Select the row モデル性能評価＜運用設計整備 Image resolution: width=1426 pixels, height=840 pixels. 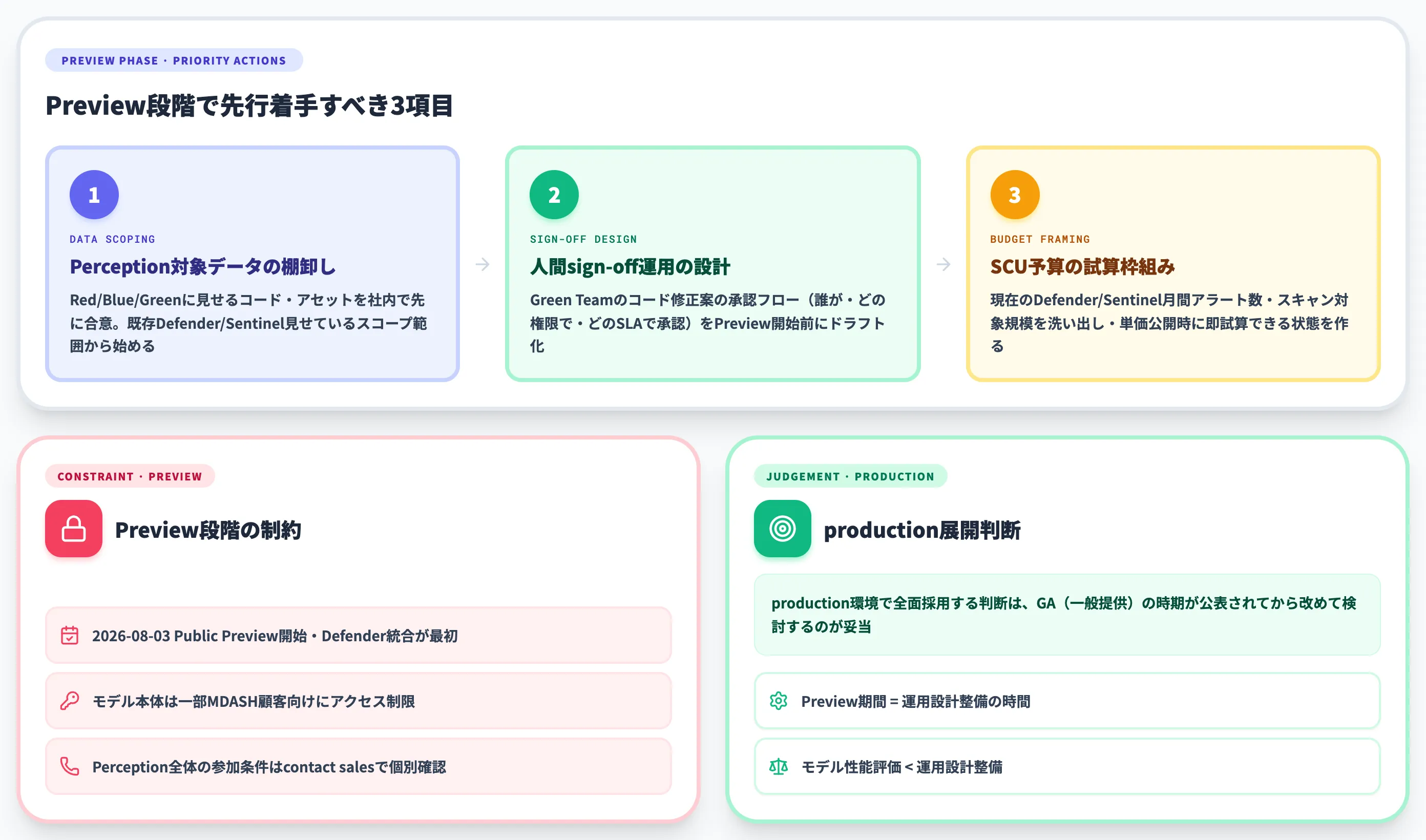click(x=1067, y=766)
